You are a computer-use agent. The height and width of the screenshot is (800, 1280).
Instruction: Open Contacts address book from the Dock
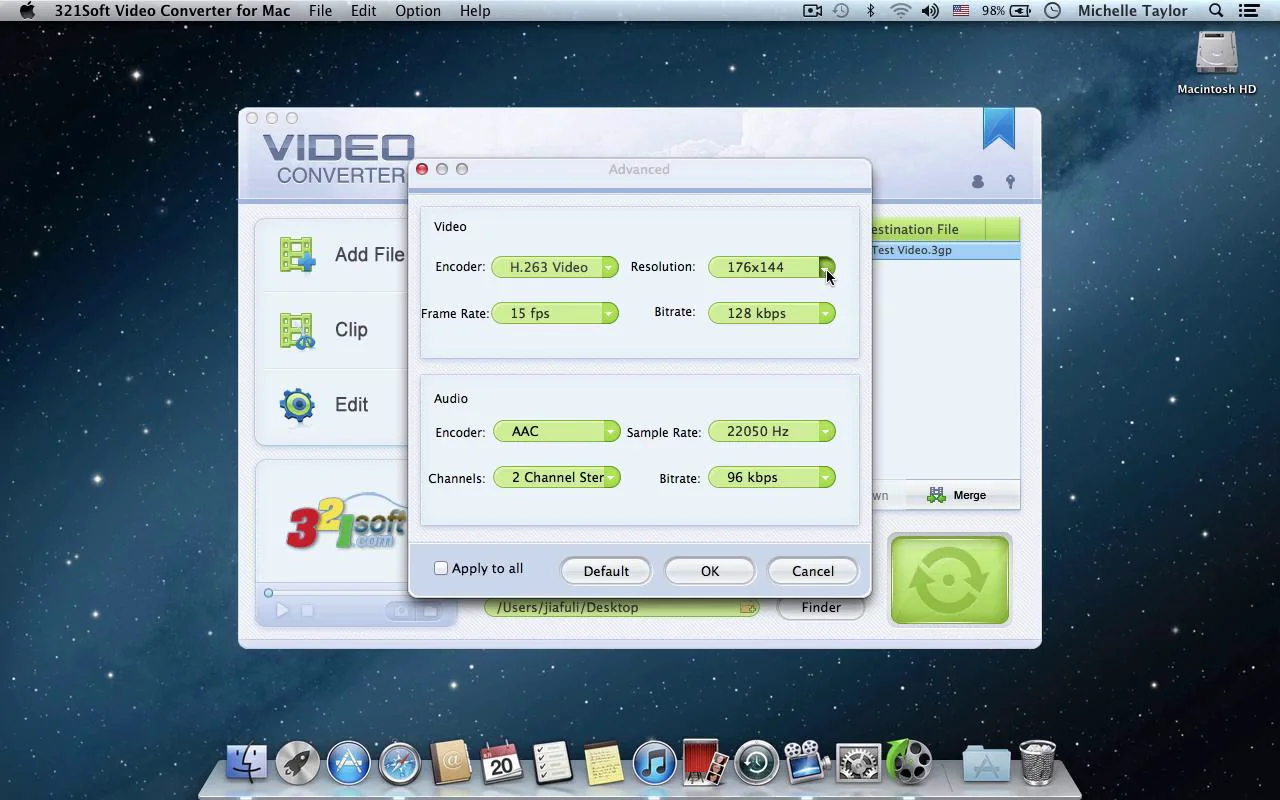pos(451,763)
